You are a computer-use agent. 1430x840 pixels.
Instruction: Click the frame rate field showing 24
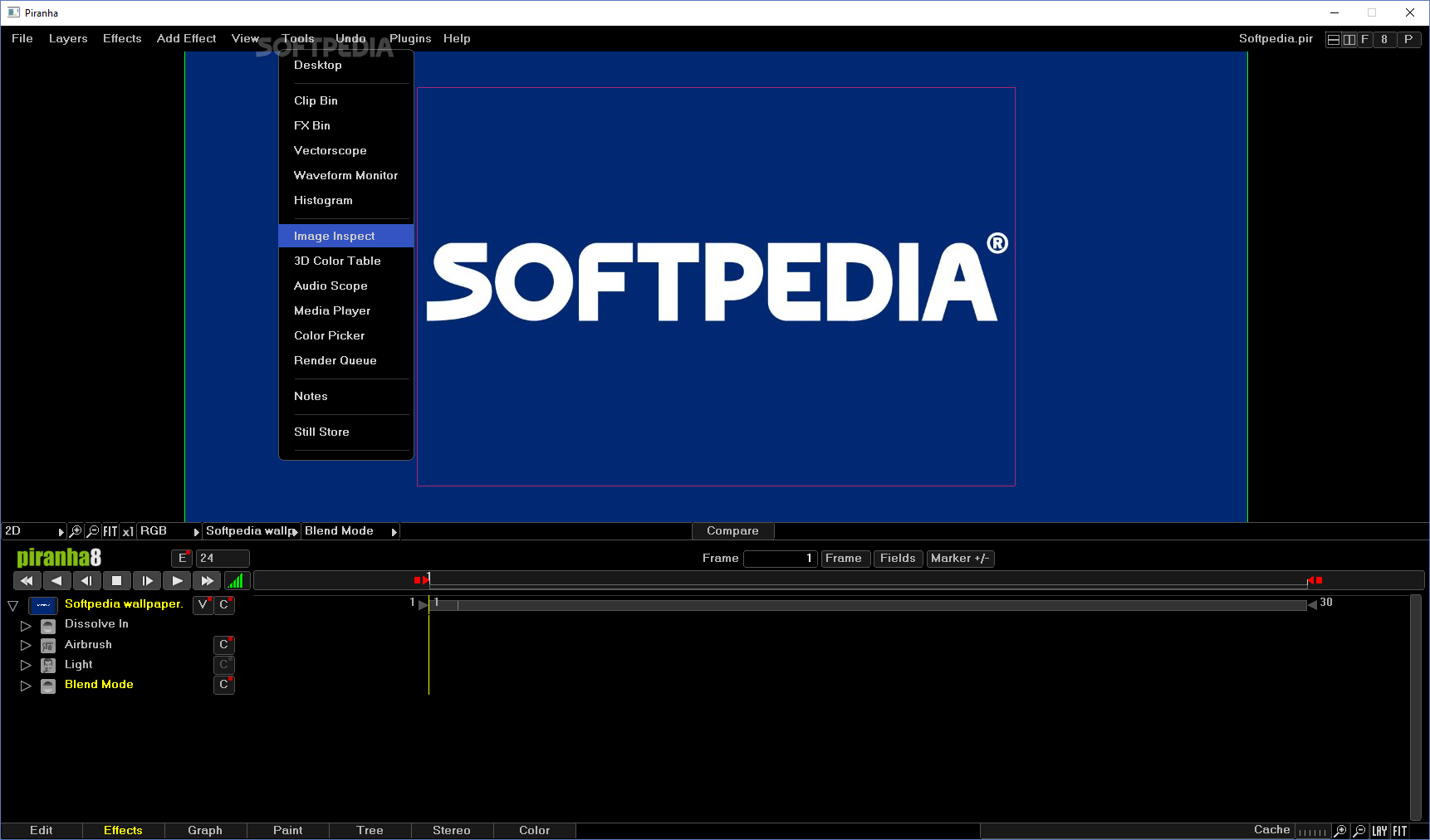pyautogui.click(x=223, y=559)
